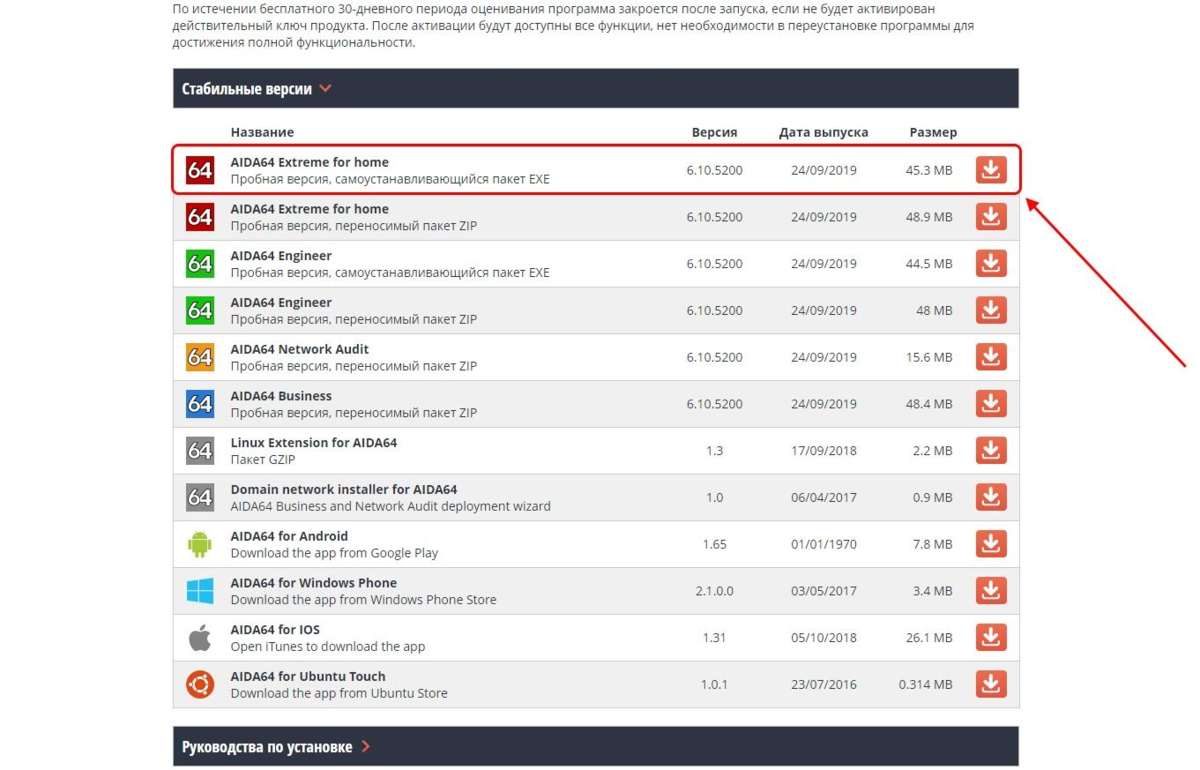The width and height of the screenshot is (1200, 770).
Task: Select size value 48.9 MB
Action: [x=929, y=217]
